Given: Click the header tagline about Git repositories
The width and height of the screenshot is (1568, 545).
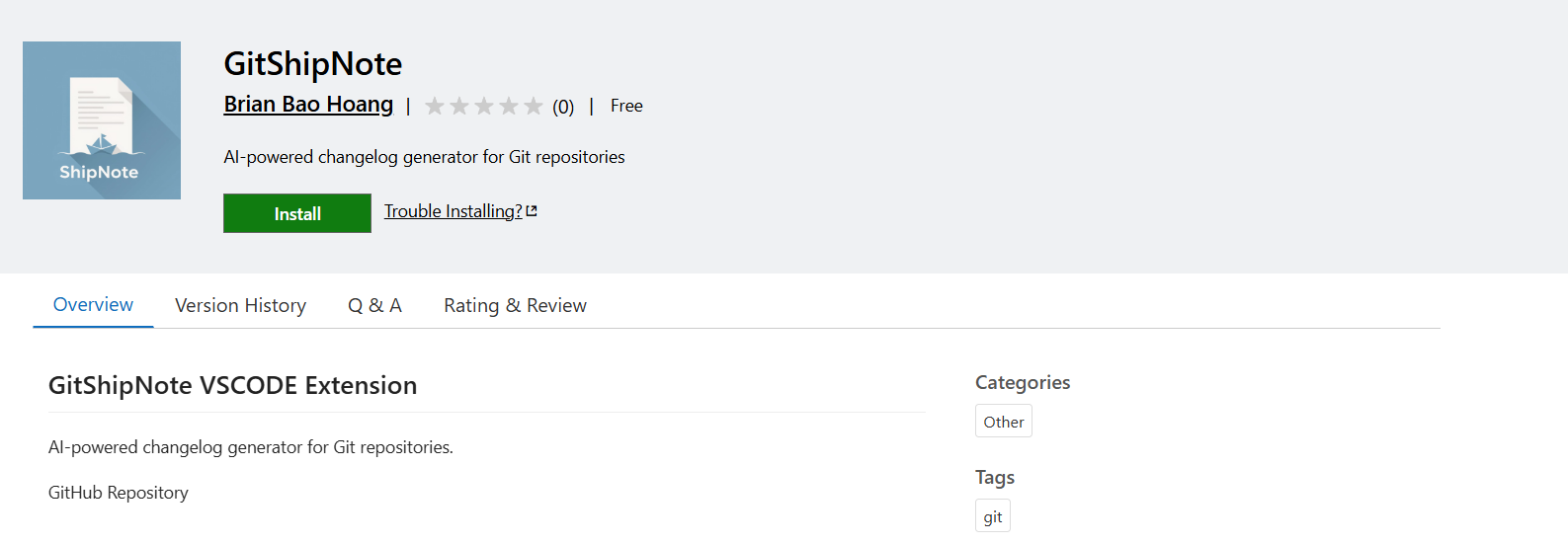Looking at the screenshot, I should point(424,157).
